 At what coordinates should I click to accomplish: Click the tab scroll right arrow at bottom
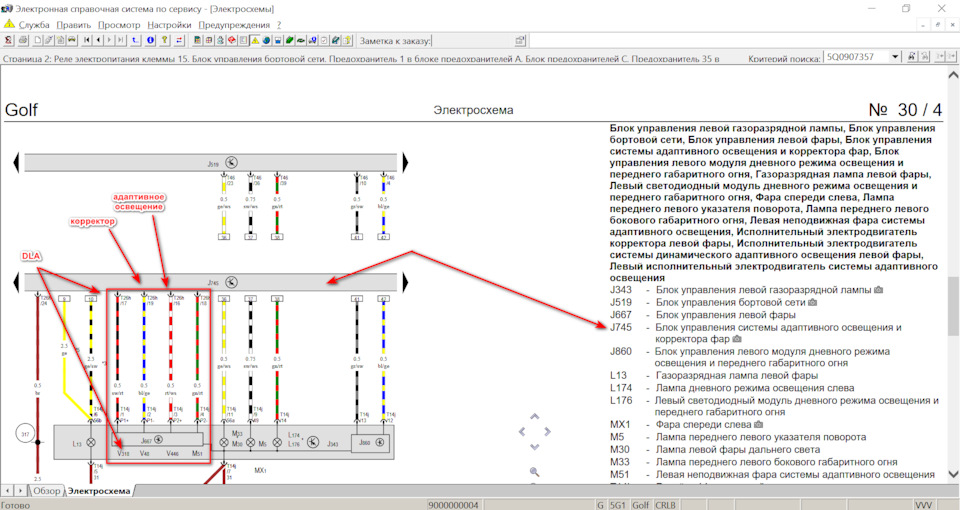coord(20,491)
